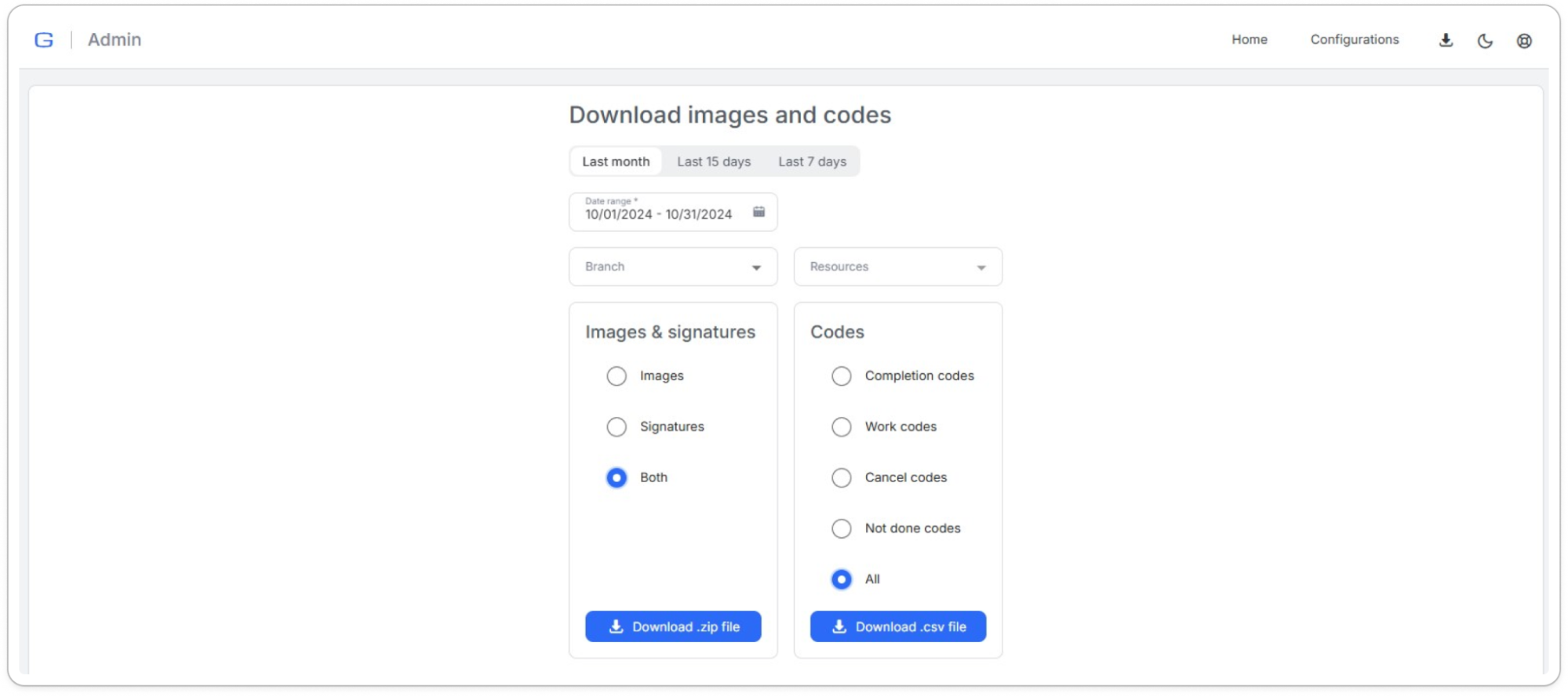Pick the Cancel codes radio button
Image resolution: width=1568 pixels, height=697 pixels.
coord(841,477)
